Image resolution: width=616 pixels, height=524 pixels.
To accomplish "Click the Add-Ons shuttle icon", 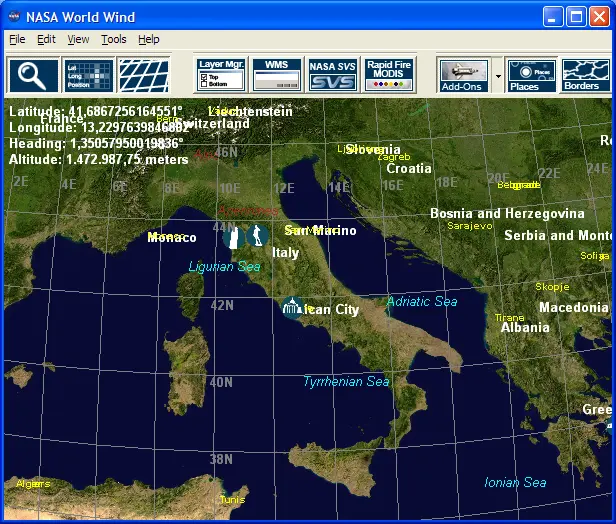I will pos(464,75).
